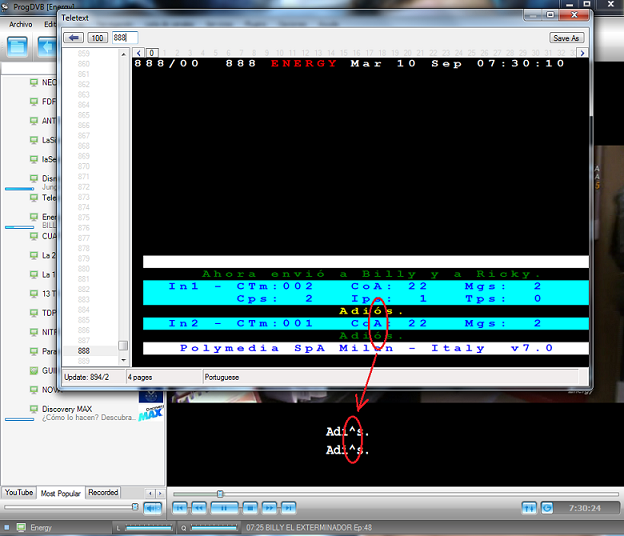Image resolution: width=624 pixels, height=536 pixels.
Task: Open the Portuguese language selector in status bar
Action: pos(240,377)
